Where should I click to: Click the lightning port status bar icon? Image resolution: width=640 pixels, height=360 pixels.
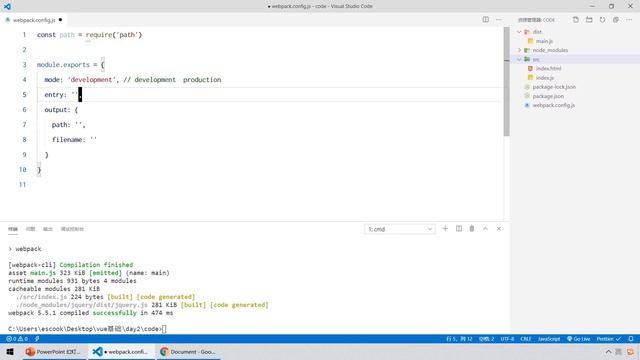click(37, 339)
